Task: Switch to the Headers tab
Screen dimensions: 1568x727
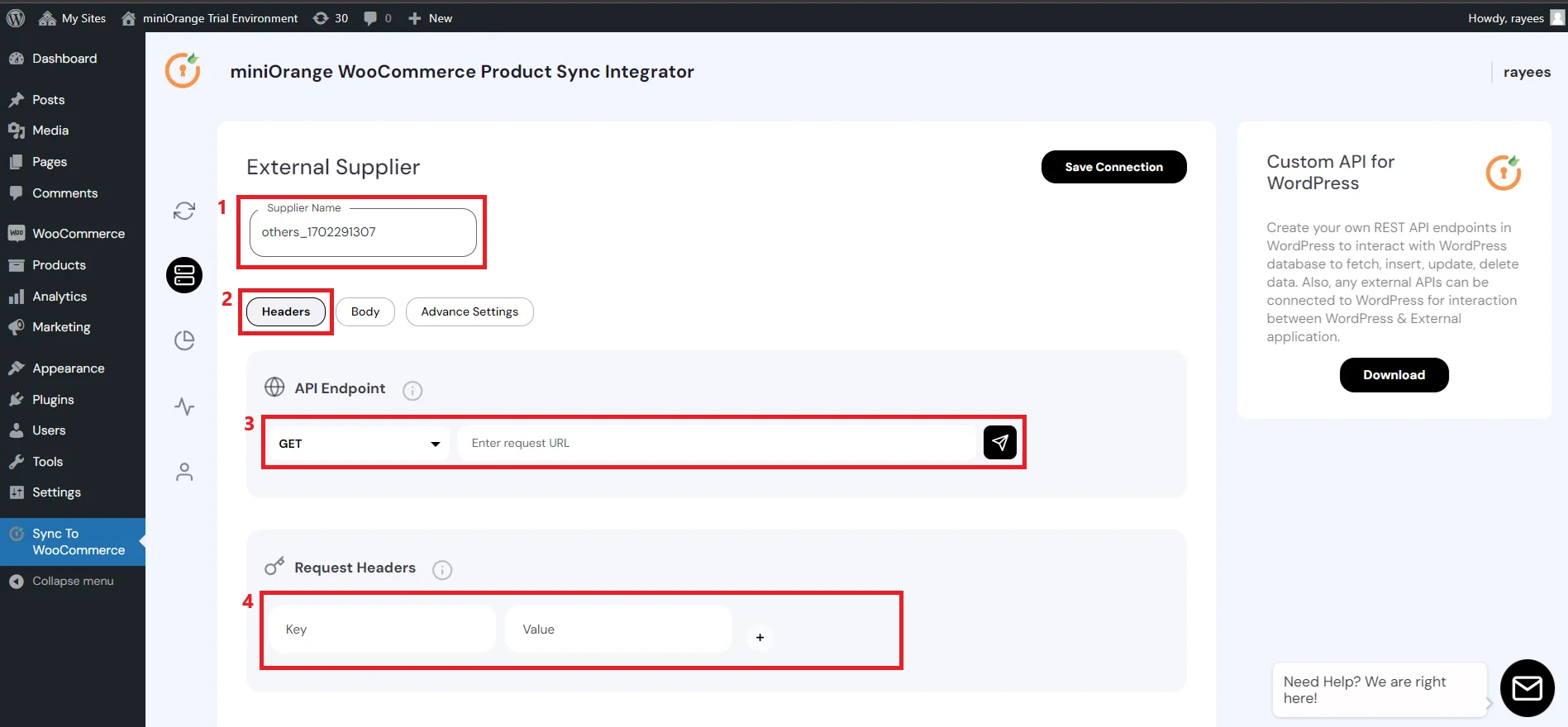Action: 286,311
